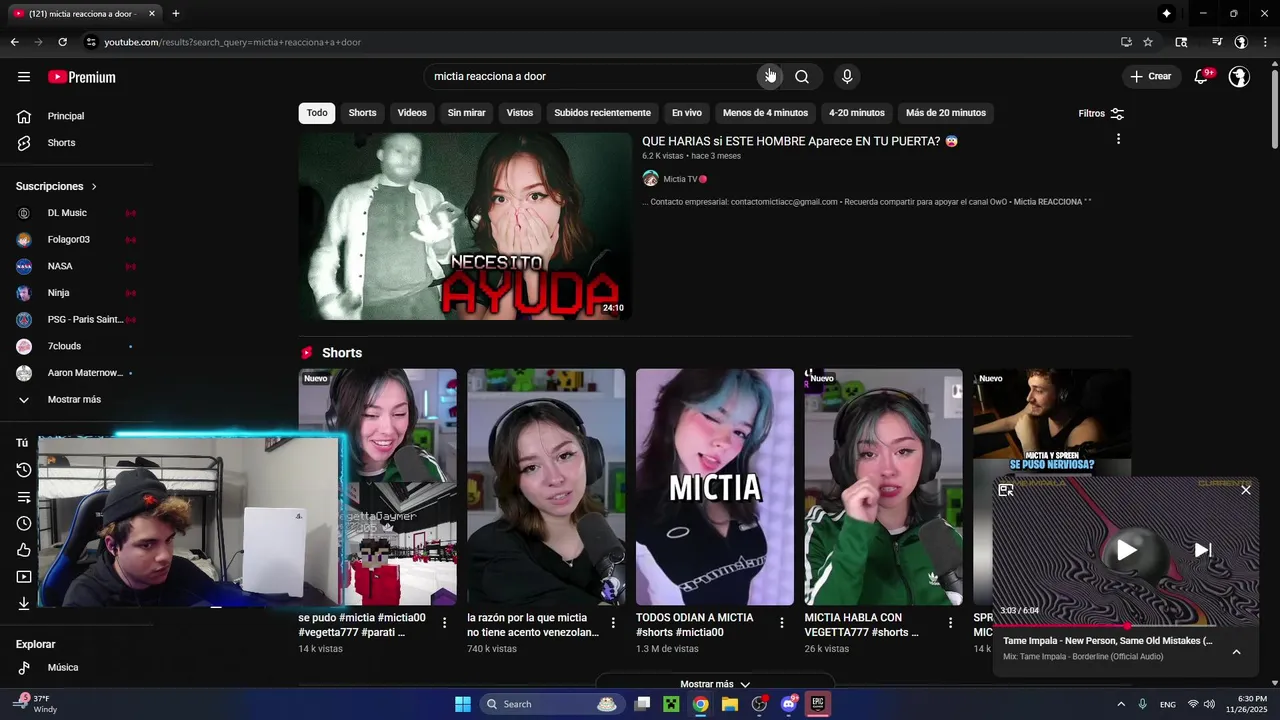Screen dimensions: 1280x720
Task: Click the YouTube Premium logo
Action: click(82, 77)
